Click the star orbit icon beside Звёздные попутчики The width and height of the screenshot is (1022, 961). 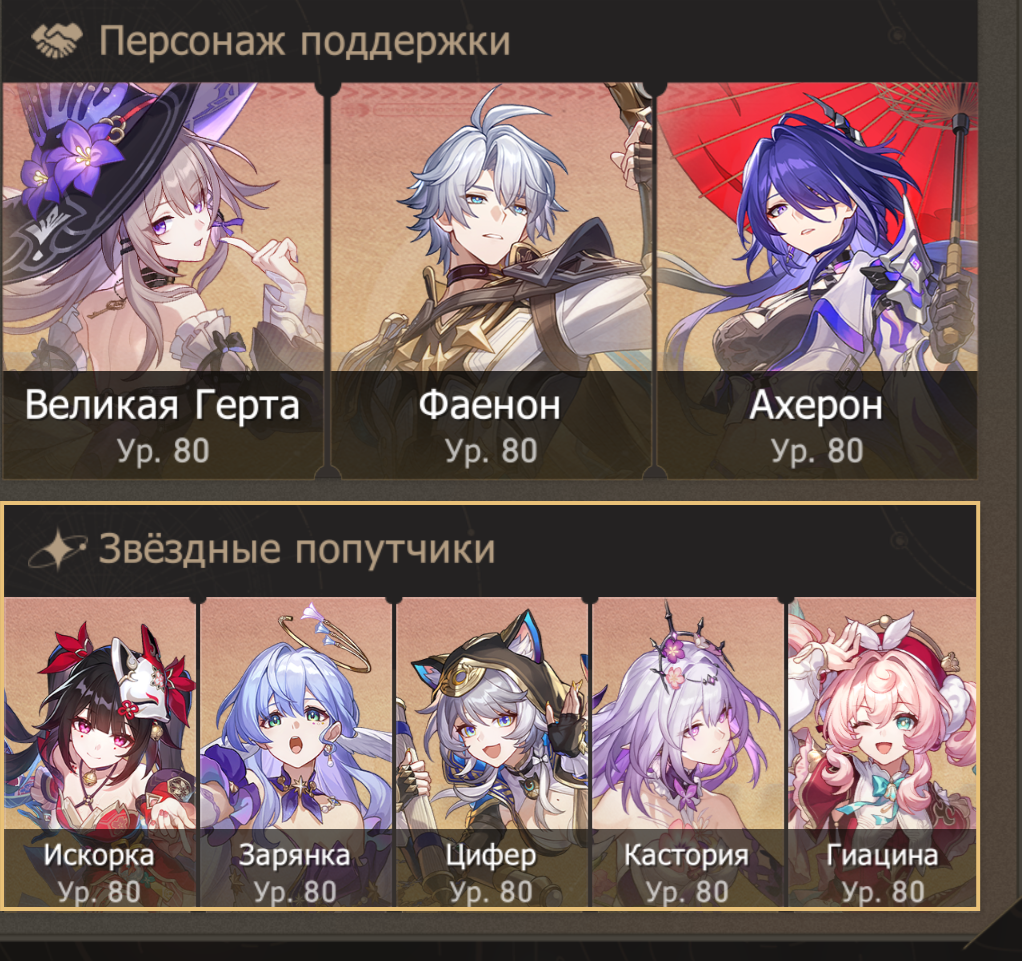coord(57,550)
